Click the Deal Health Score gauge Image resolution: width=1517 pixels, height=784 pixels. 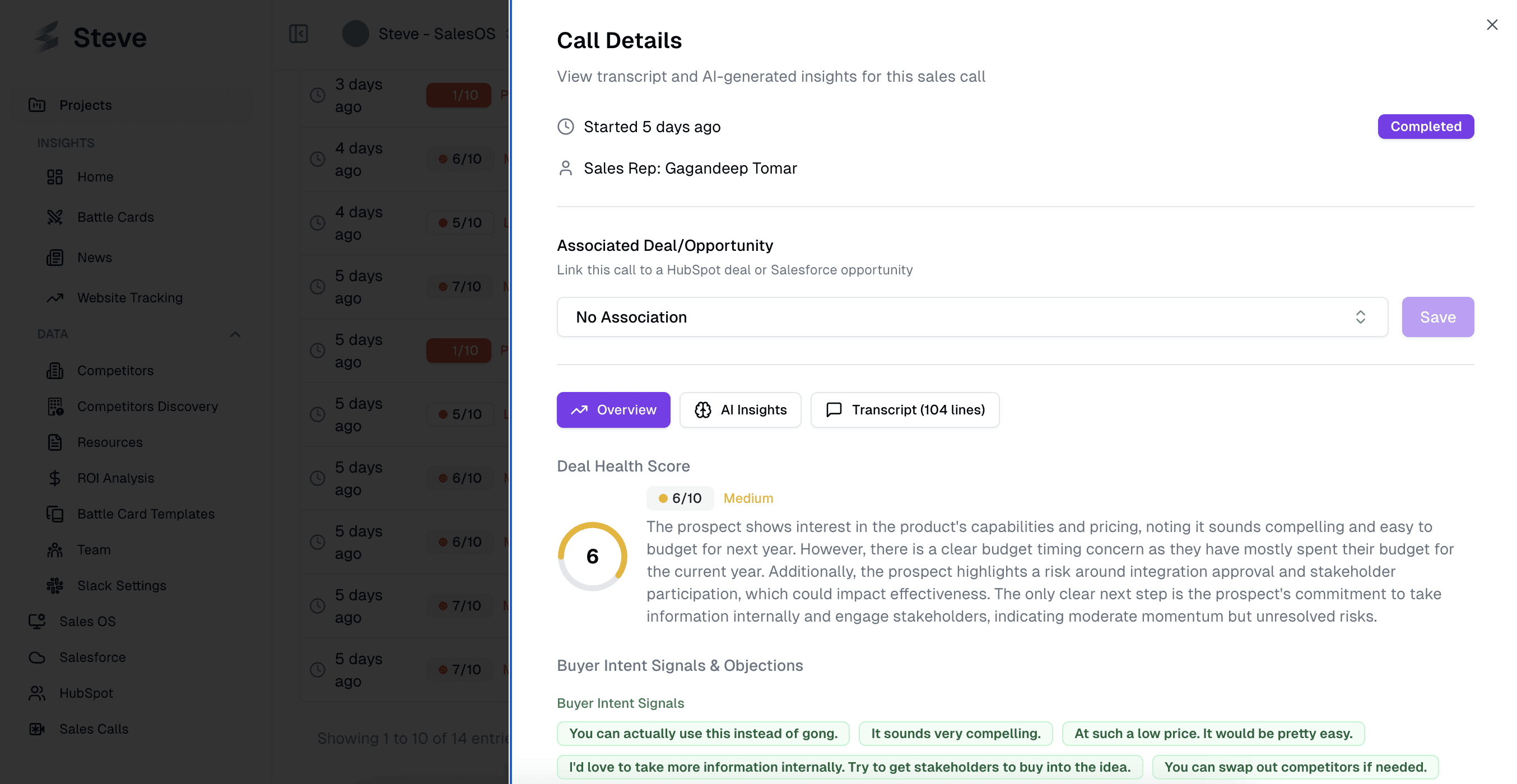click(x=593, y=556)
